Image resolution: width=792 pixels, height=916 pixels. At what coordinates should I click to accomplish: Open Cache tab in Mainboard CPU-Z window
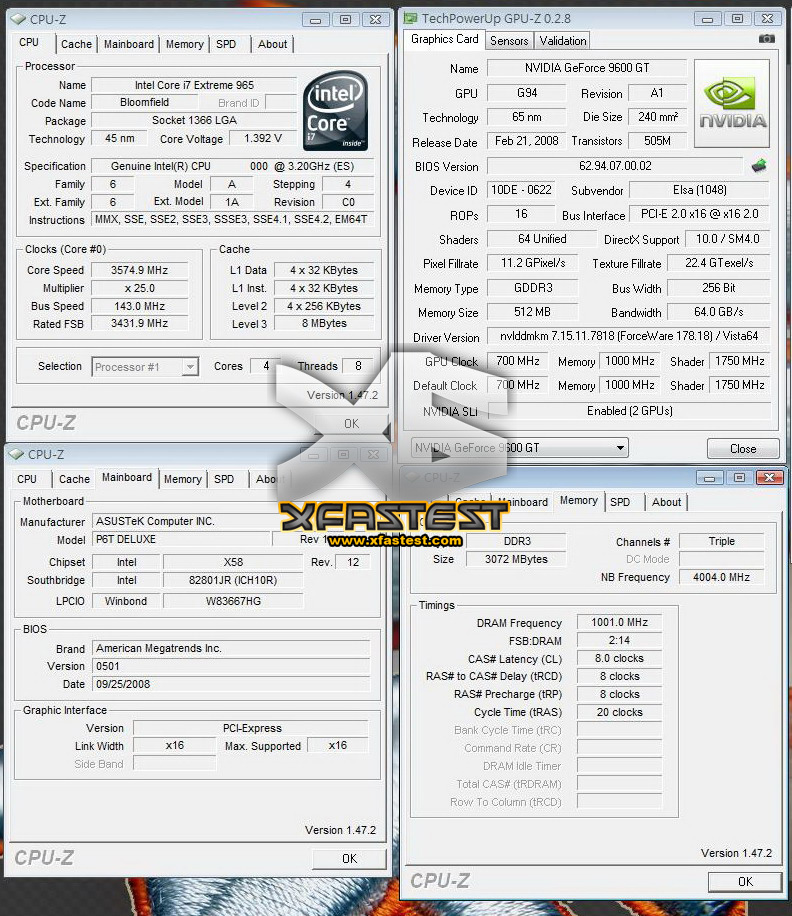click(74, 479)
